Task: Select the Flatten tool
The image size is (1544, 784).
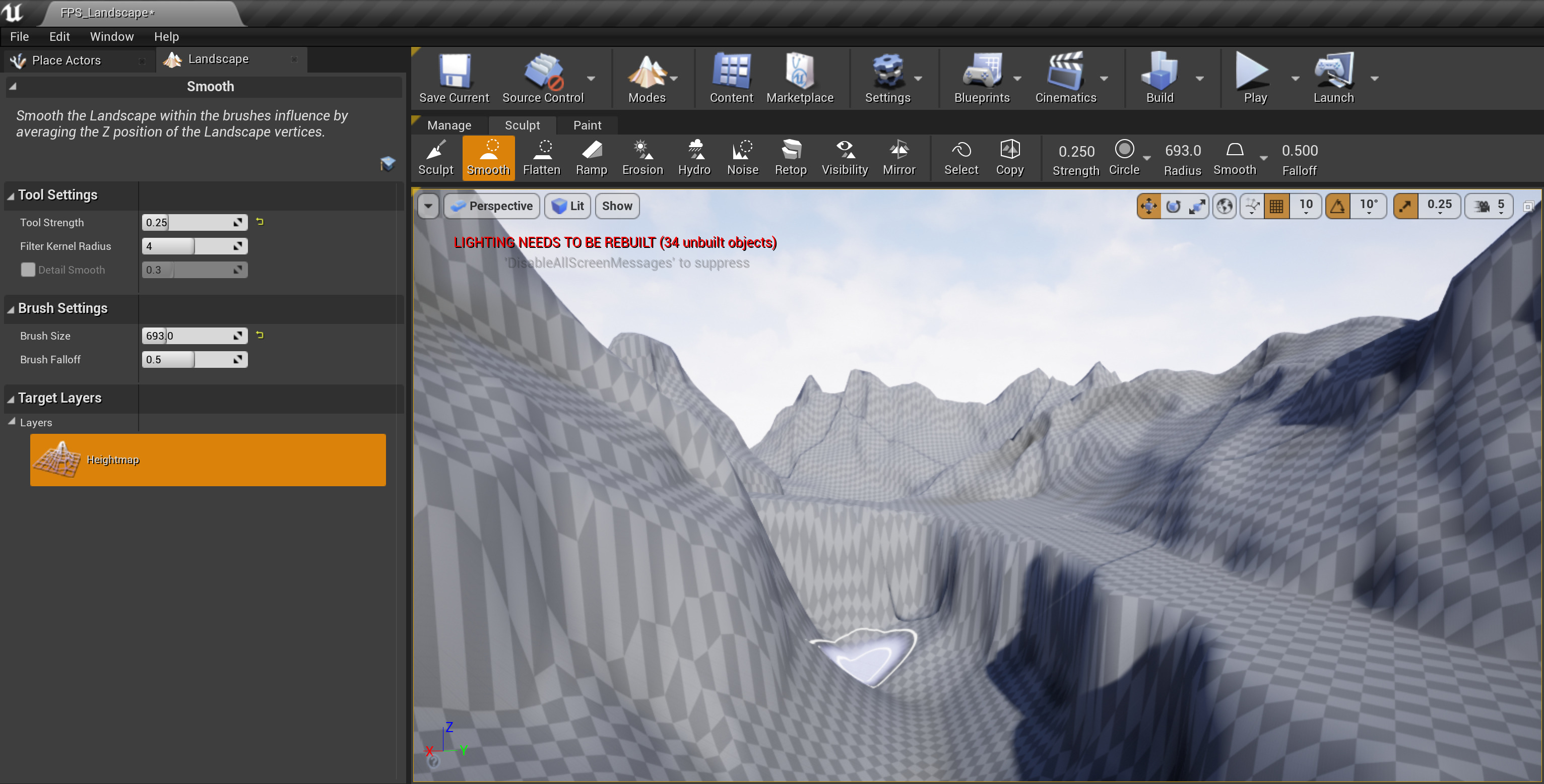Action: [x=541, y=157]
